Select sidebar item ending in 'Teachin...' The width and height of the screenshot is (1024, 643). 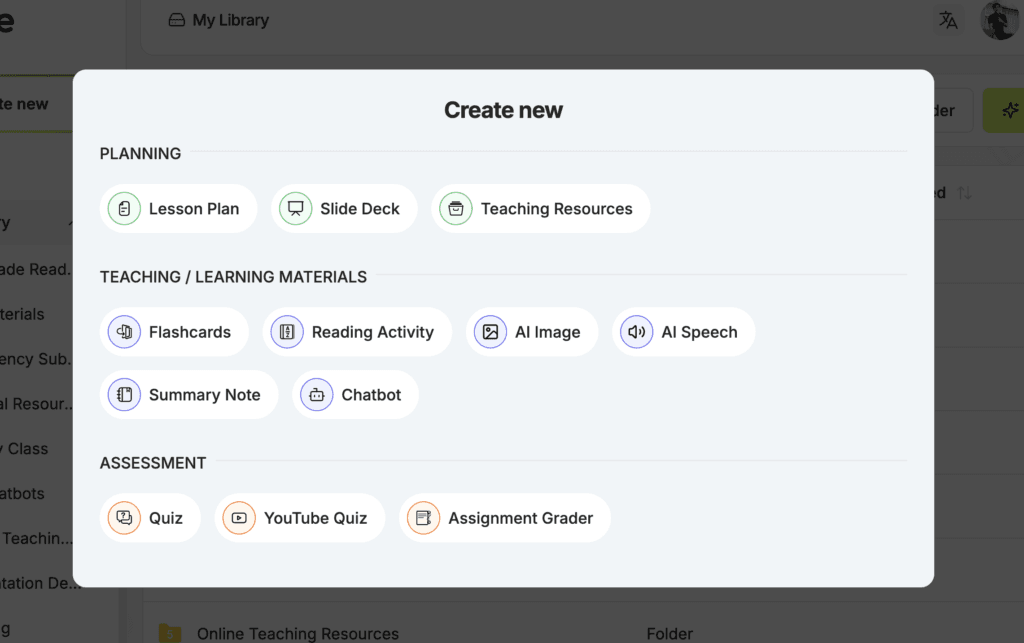[x=37, y=539]
